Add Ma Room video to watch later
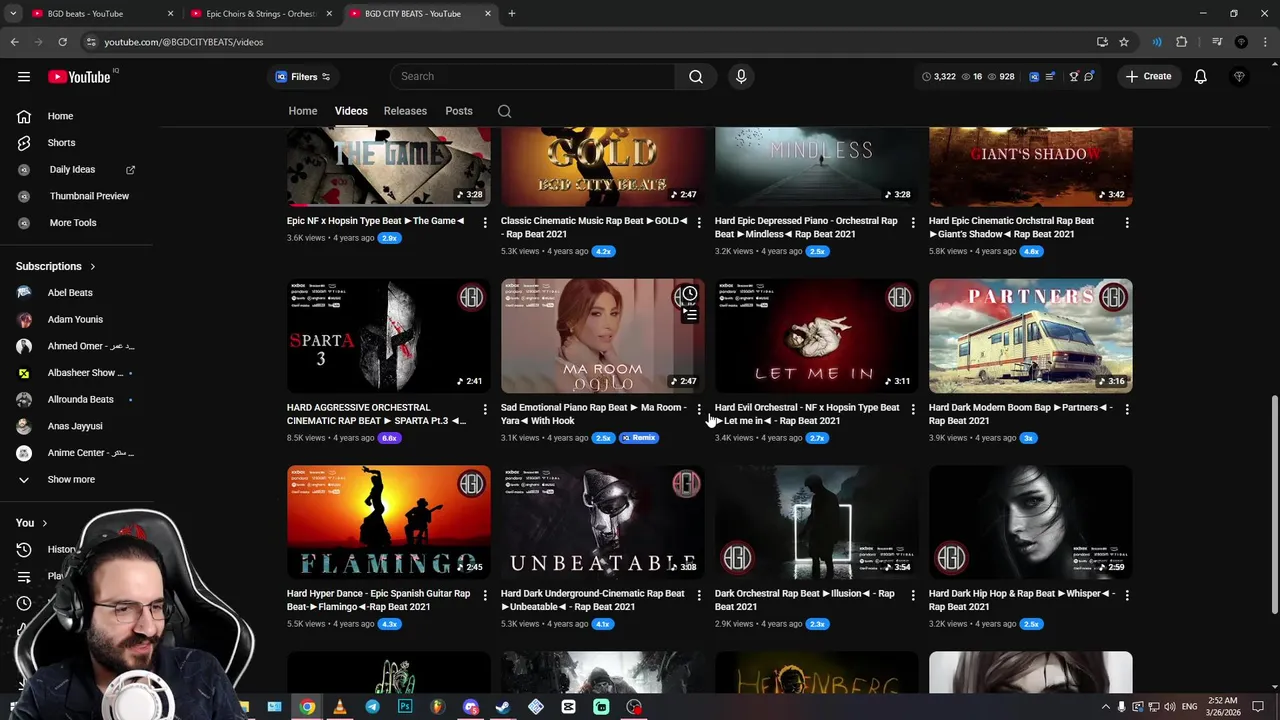This screenshot has height=720, width=1280. pos(689,296)
